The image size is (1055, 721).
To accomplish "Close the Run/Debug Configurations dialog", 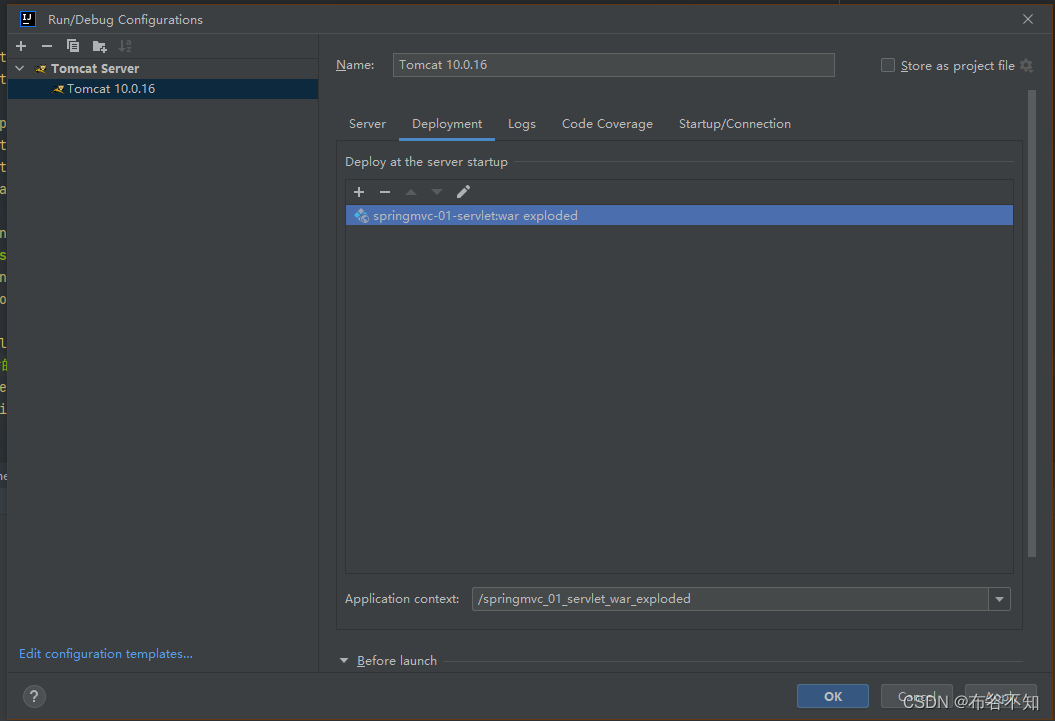I will point(1027,19).
